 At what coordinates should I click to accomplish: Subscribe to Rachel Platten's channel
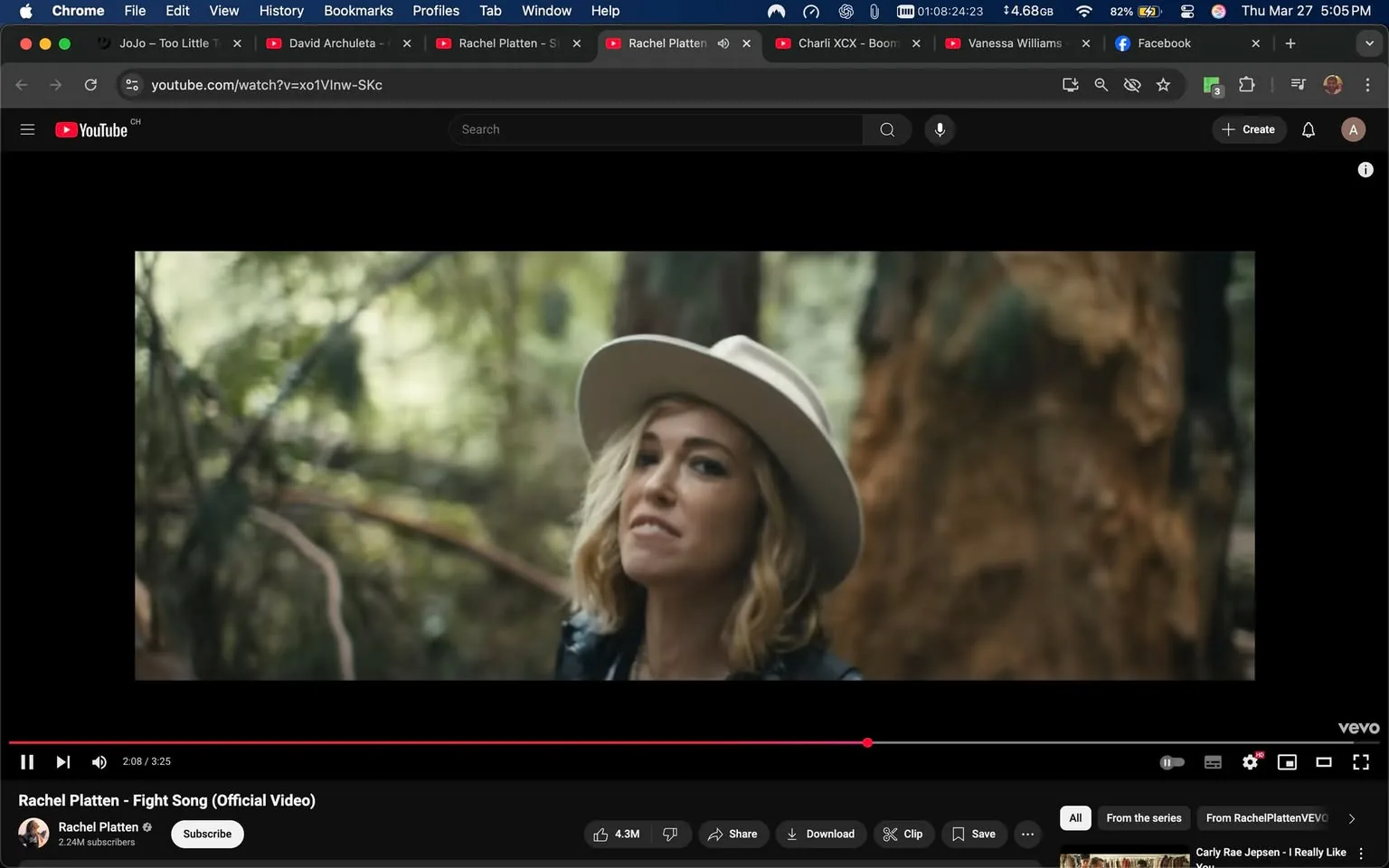tap(206, 834)
